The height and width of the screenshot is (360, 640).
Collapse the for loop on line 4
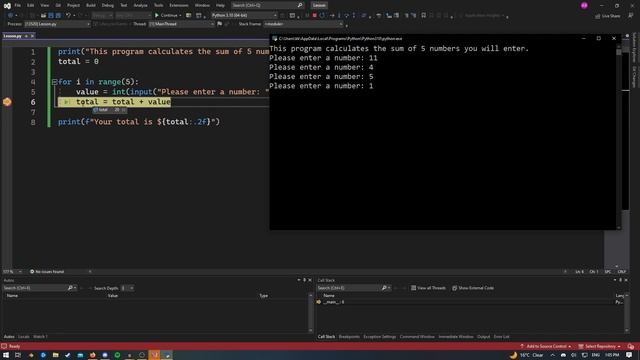(x=54, y=82)
